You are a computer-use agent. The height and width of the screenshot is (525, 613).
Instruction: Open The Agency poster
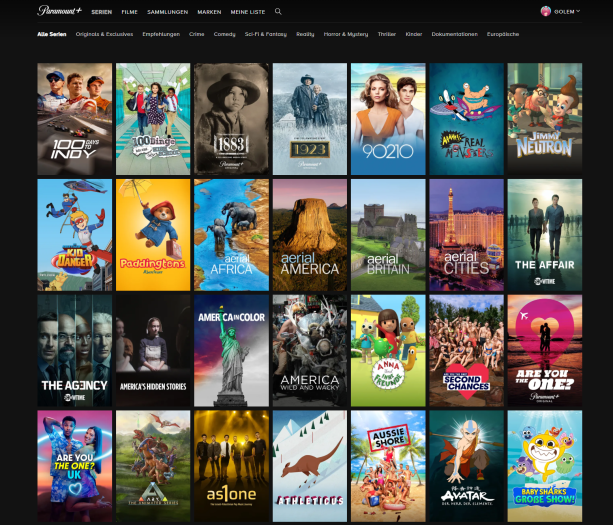coord(75,351)
